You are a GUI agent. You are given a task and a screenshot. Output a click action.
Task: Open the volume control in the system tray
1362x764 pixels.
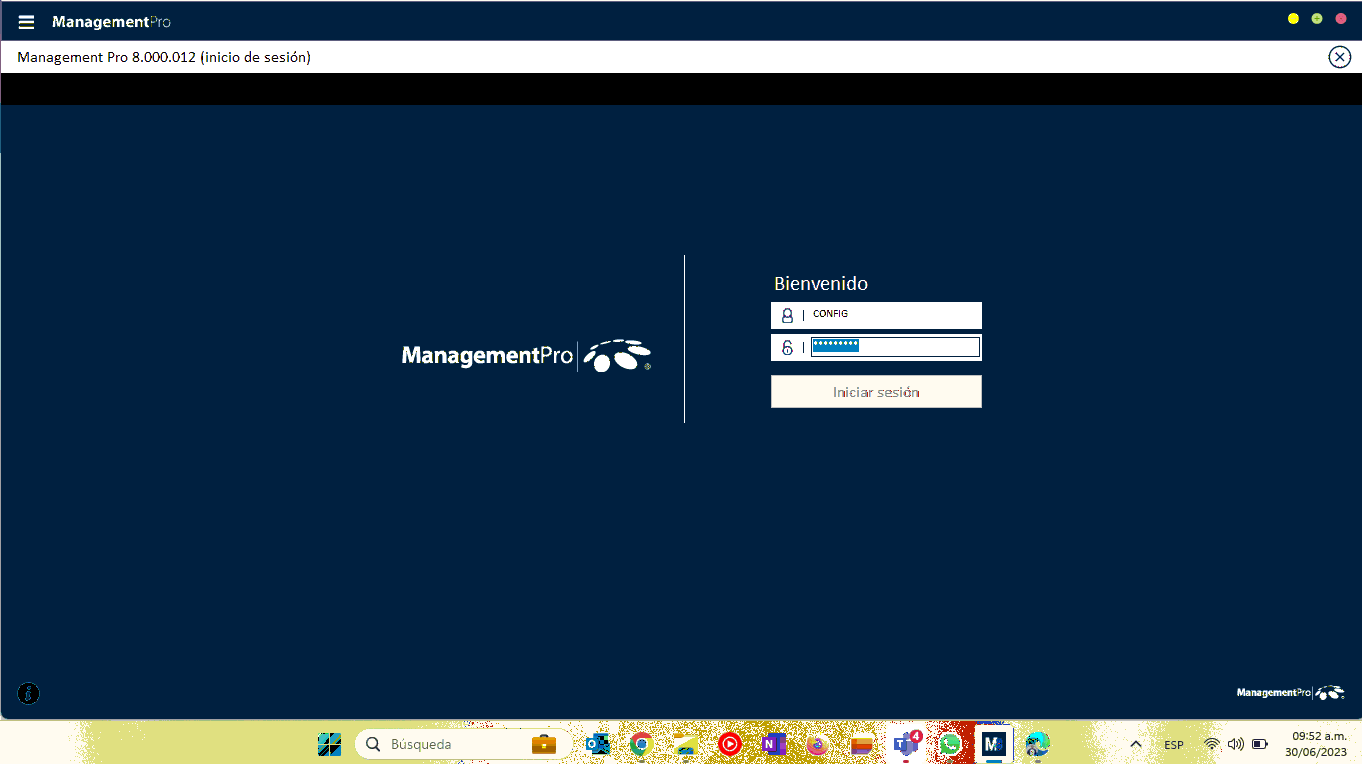coord(1236,744)
